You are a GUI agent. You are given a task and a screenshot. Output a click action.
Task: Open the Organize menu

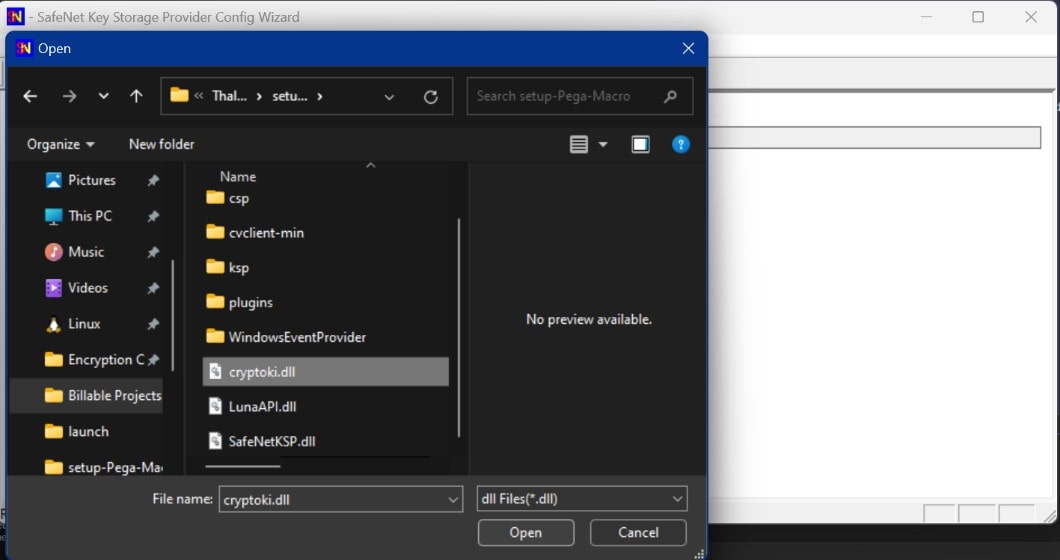pyautogui.click(x=60, y=144)
